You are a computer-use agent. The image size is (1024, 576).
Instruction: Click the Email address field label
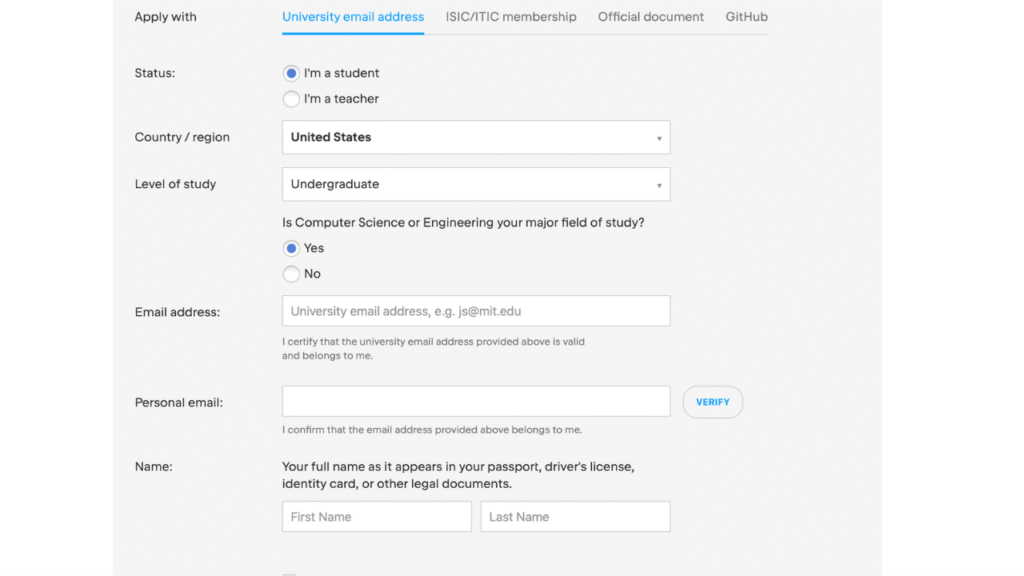point(177,312)
